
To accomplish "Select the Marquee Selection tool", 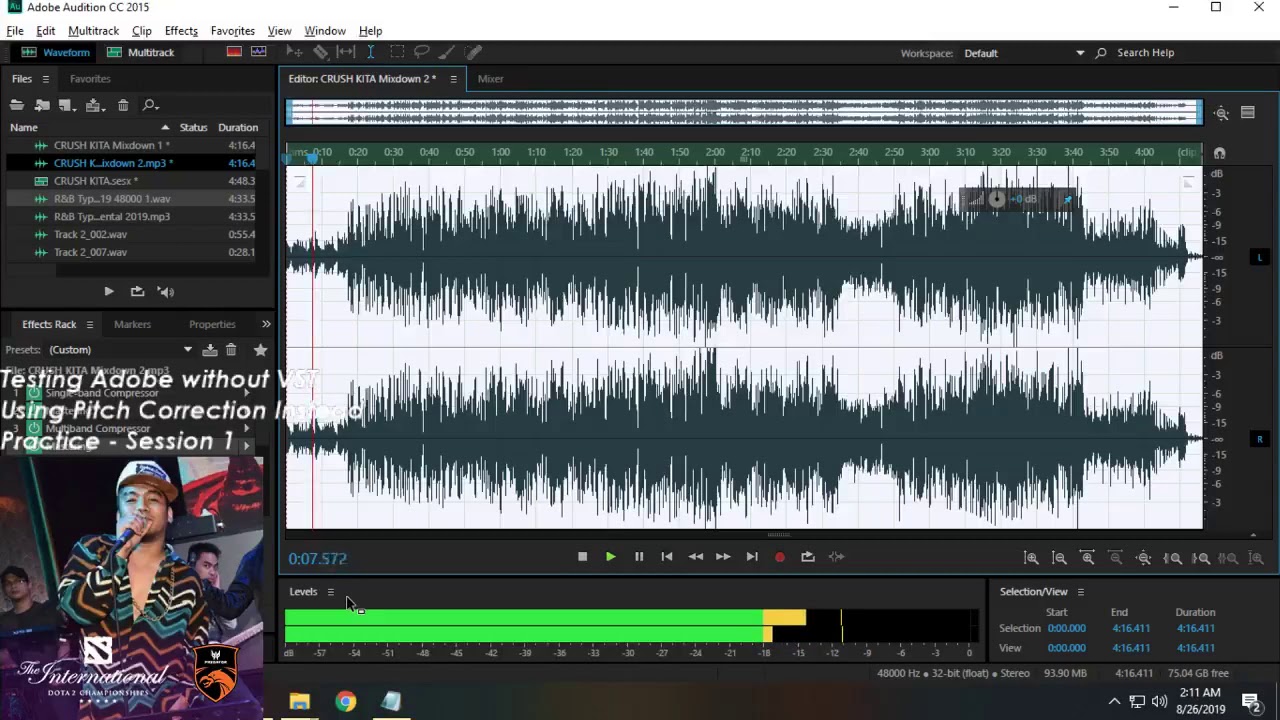I will (397, 52).
